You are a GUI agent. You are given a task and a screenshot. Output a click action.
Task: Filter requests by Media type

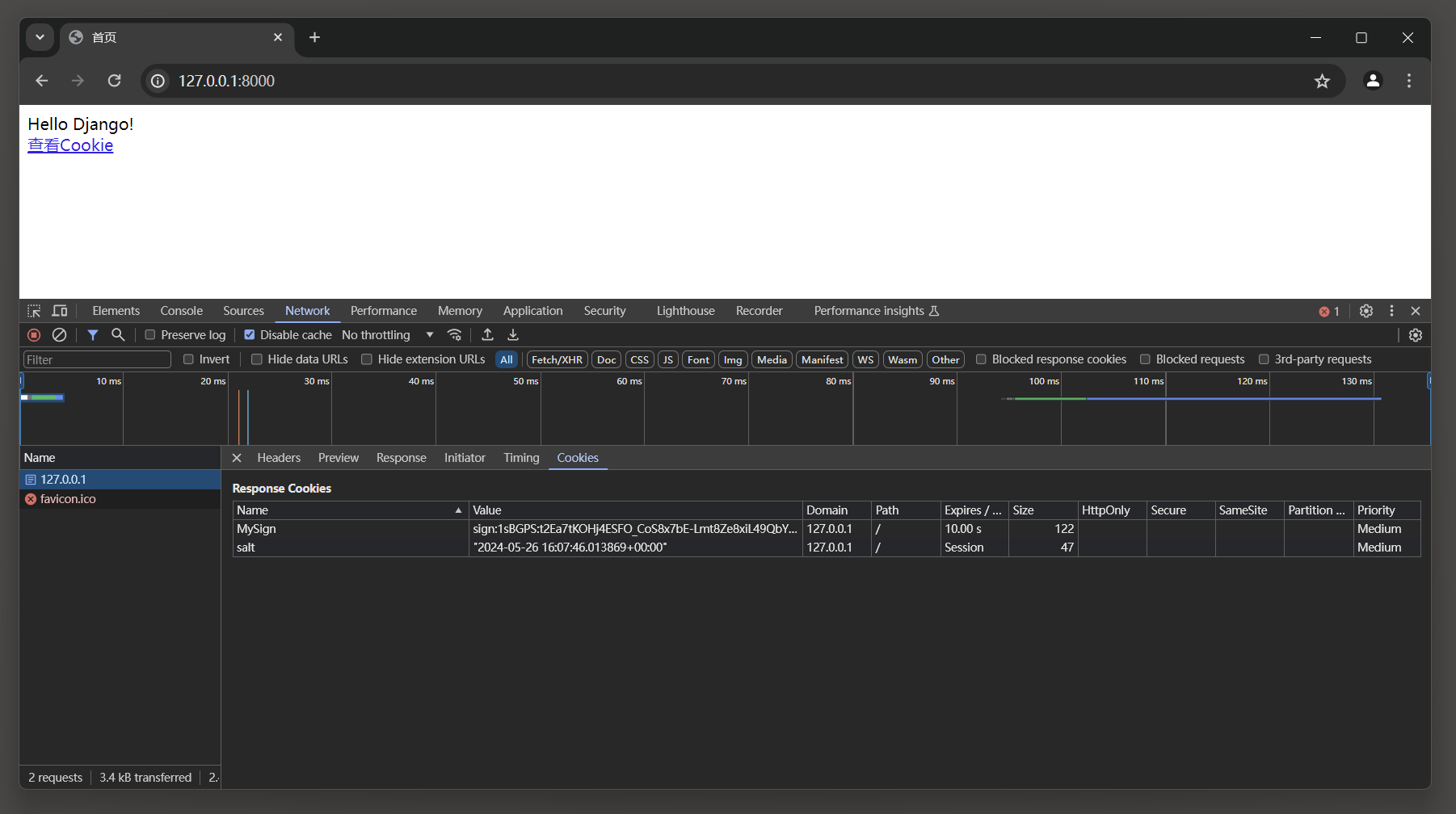click(x=772, y=359)
